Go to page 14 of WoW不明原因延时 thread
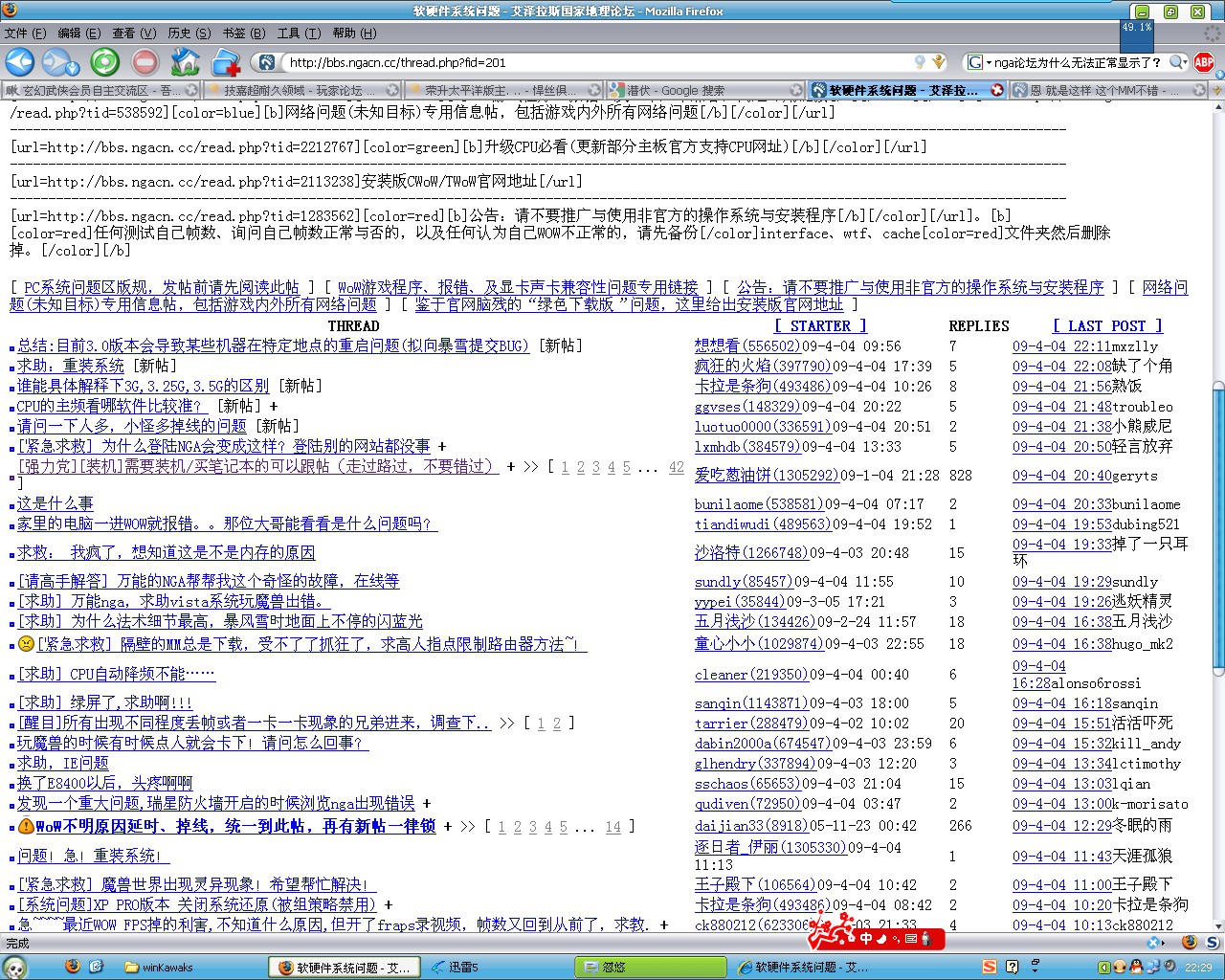Screen dimensions: 1225x980 tap(613, 826)
